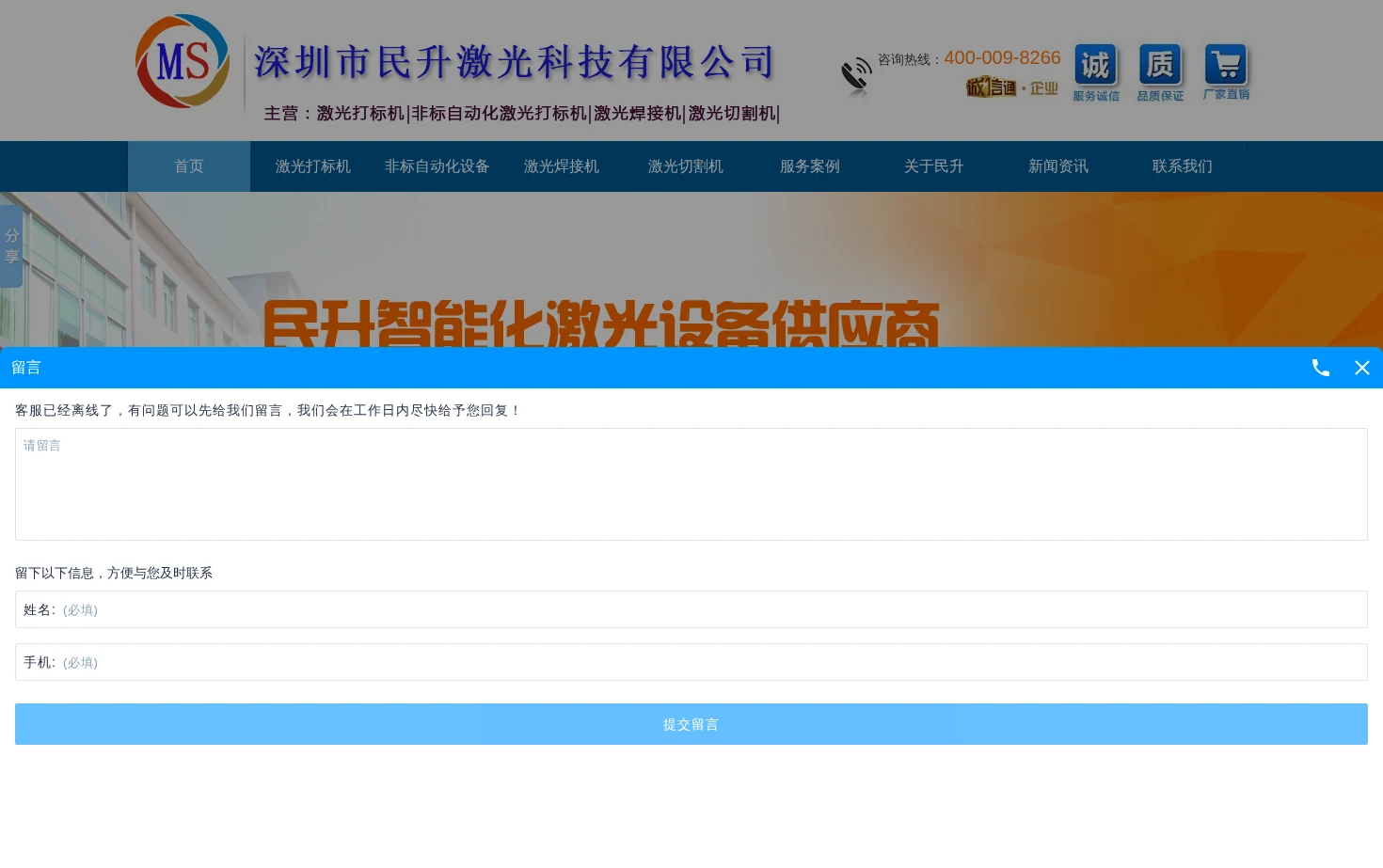
Task: Open the 新闻资讯 menu item
Action: pos(1058,166)
